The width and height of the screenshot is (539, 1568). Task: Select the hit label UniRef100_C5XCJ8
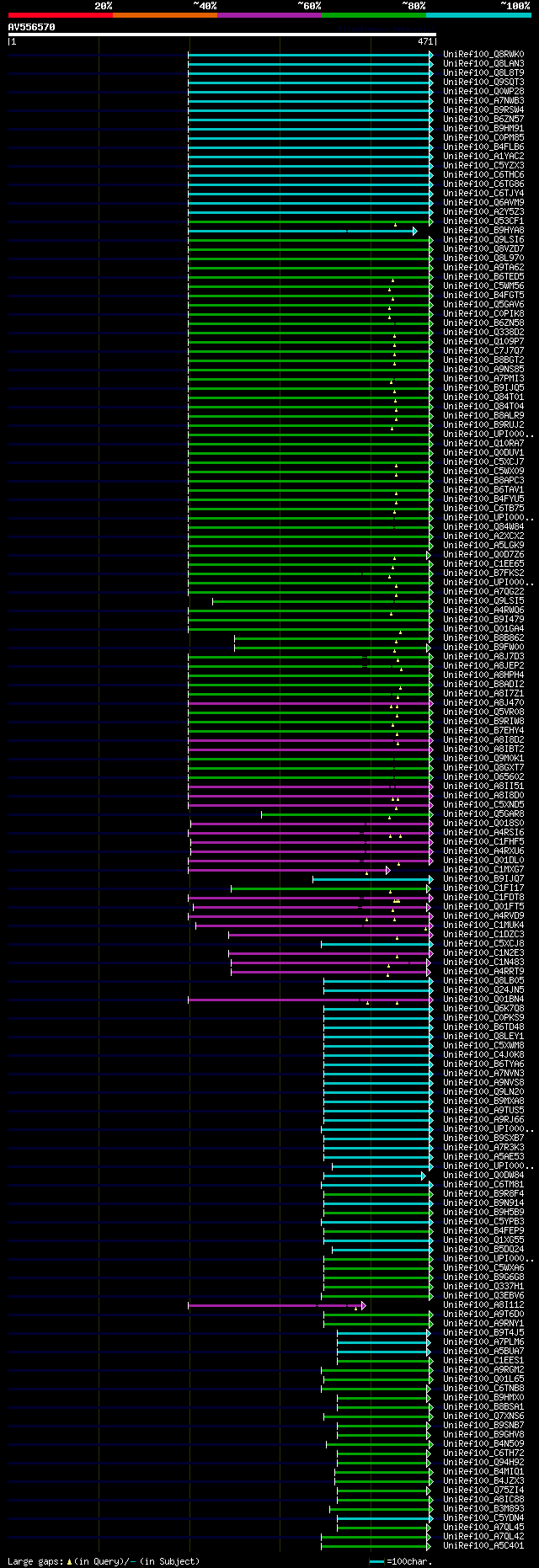(483, 943)
